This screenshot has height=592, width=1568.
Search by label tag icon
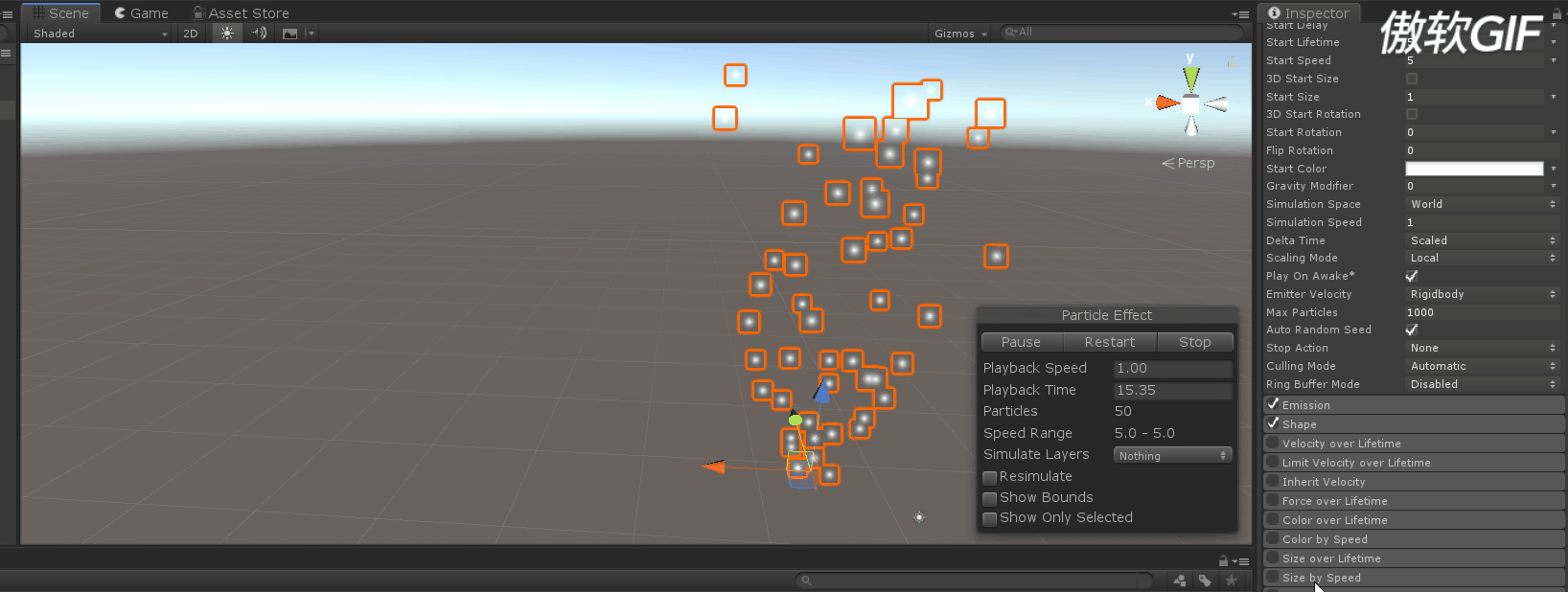(1205, 581)
